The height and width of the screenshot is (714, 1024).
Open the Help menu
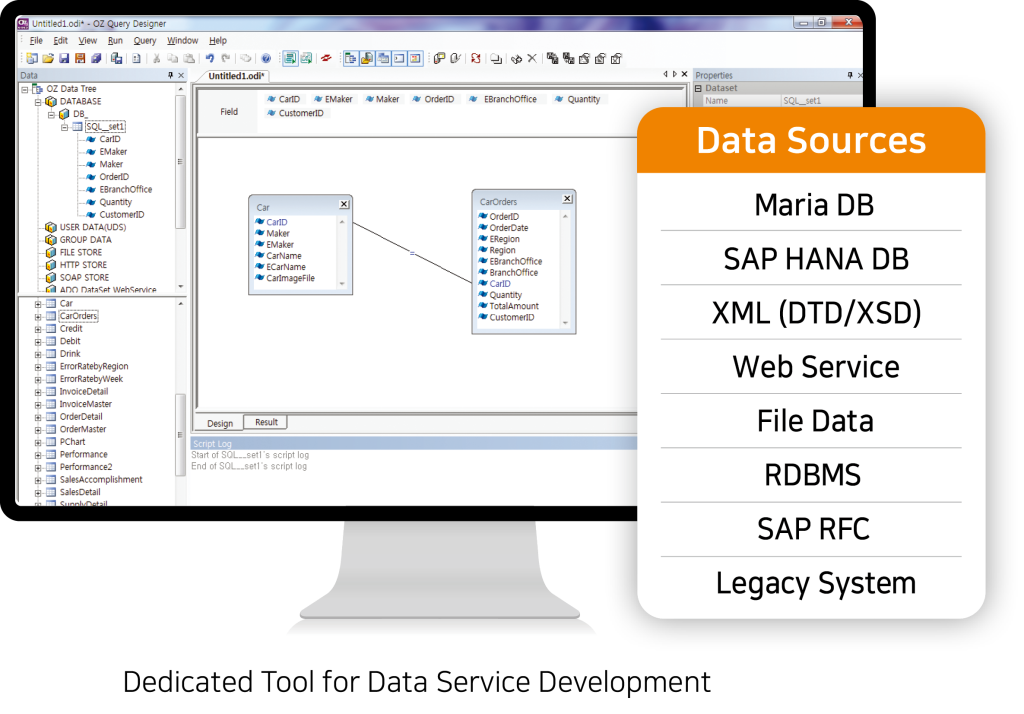pos(217,41)
